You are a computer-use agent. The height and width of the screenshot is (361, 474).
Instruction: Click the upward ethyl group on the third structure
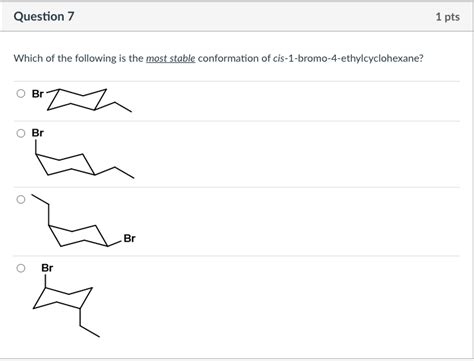(x=41, y=209)
